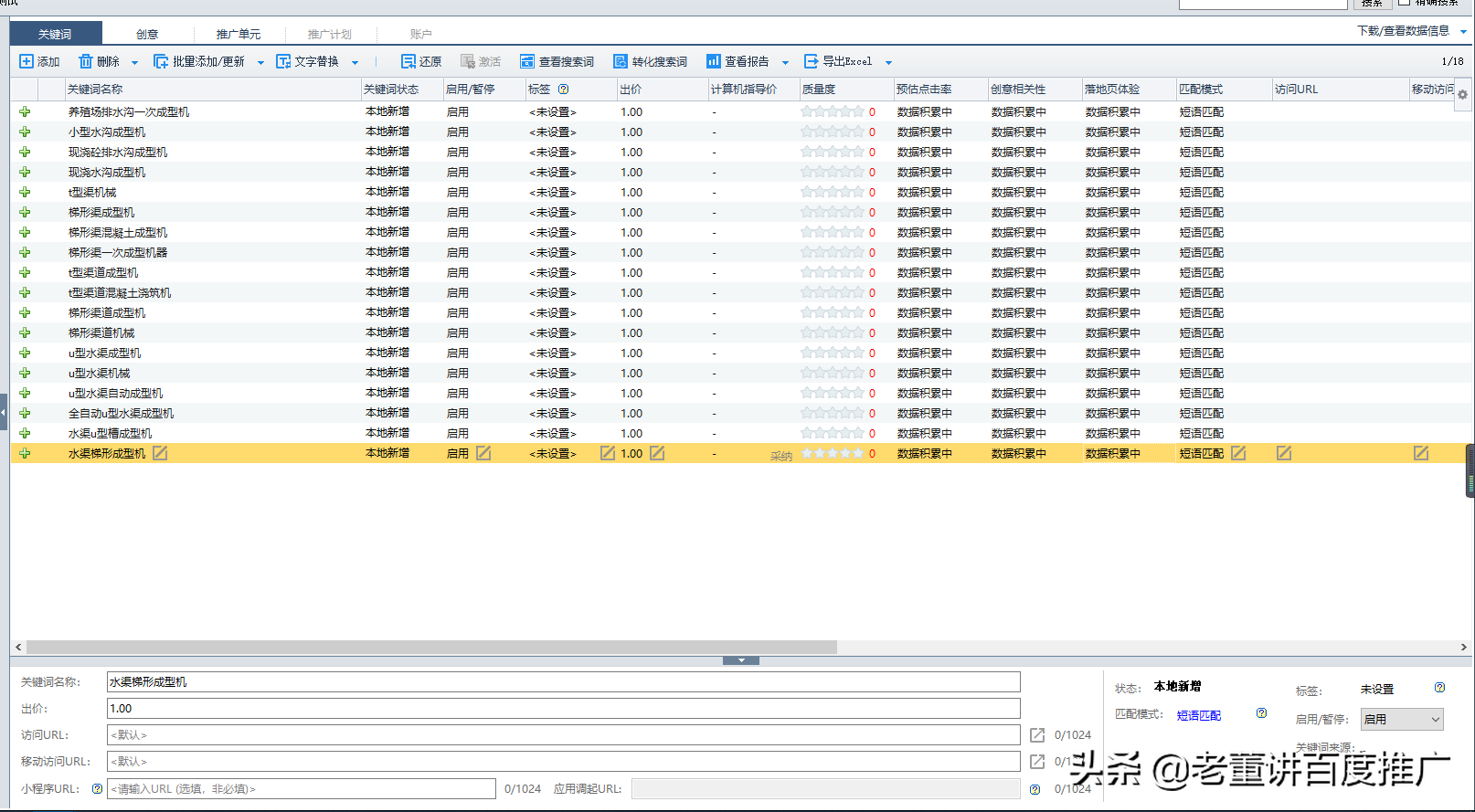Expand the 批量添加/更新 dropdown arrow

(x=260, y=63)
